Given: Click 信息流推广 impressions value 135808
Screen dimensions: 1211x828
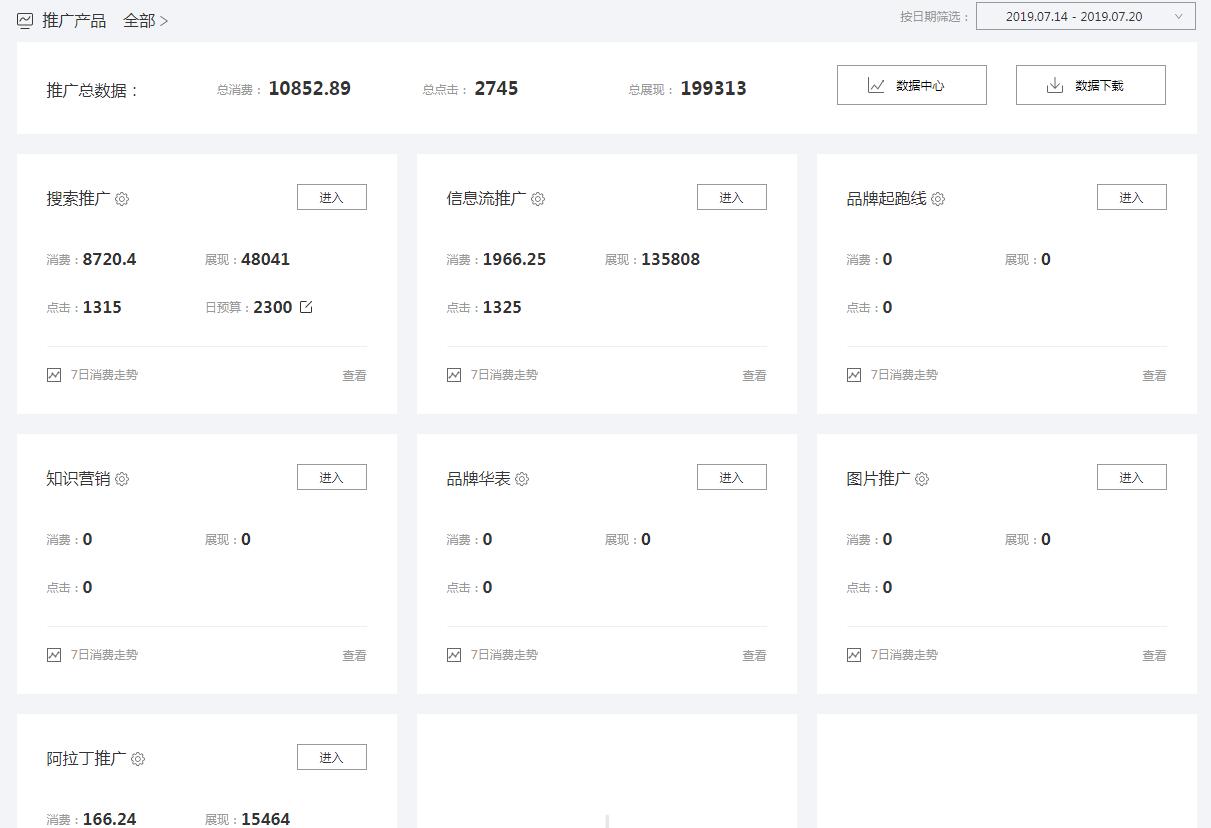Looking at the screenshot, I should click(670, 259).
